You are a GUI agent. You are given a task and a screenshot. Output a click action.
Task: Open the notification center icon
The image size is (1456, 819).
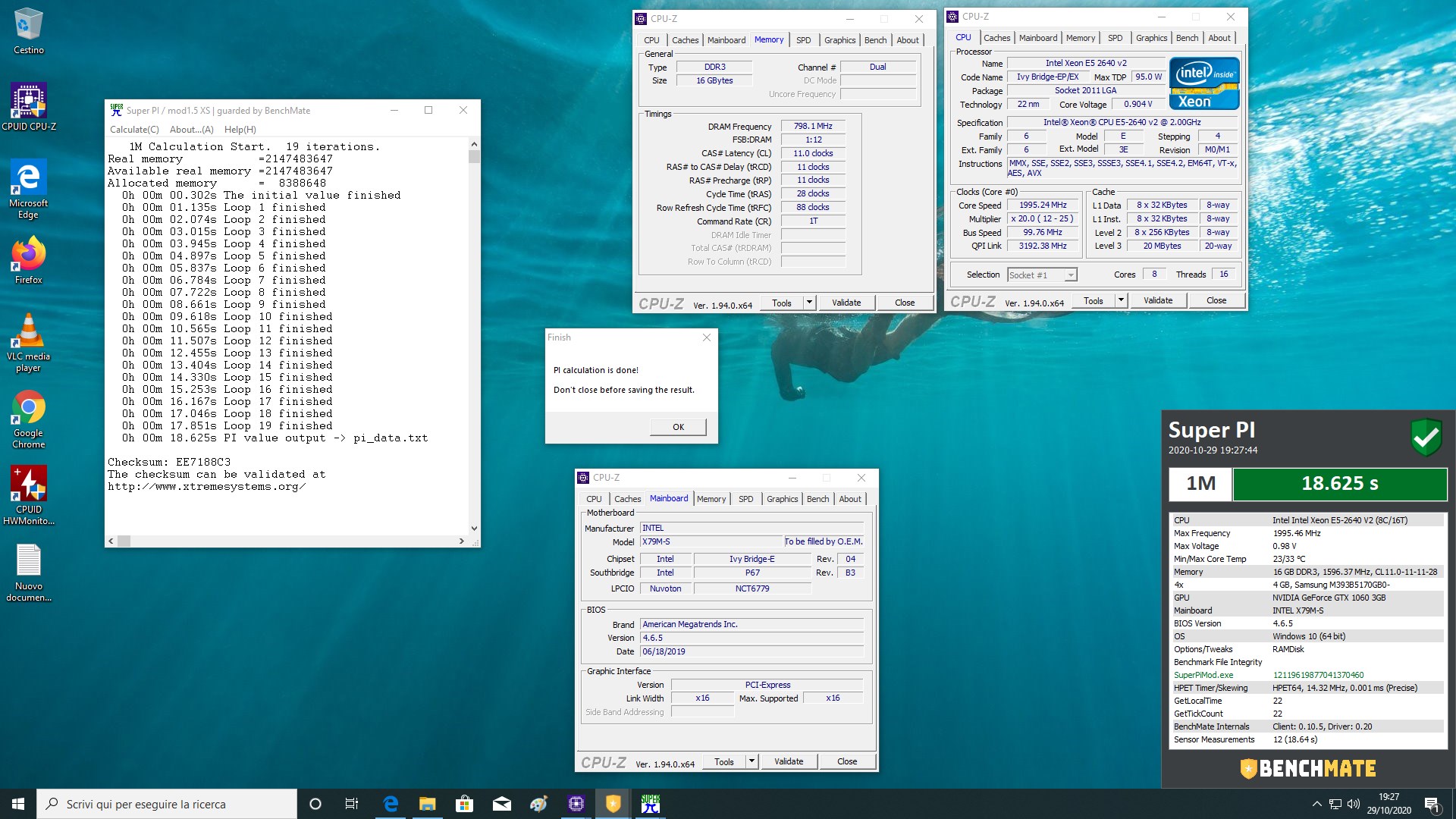1432,804
